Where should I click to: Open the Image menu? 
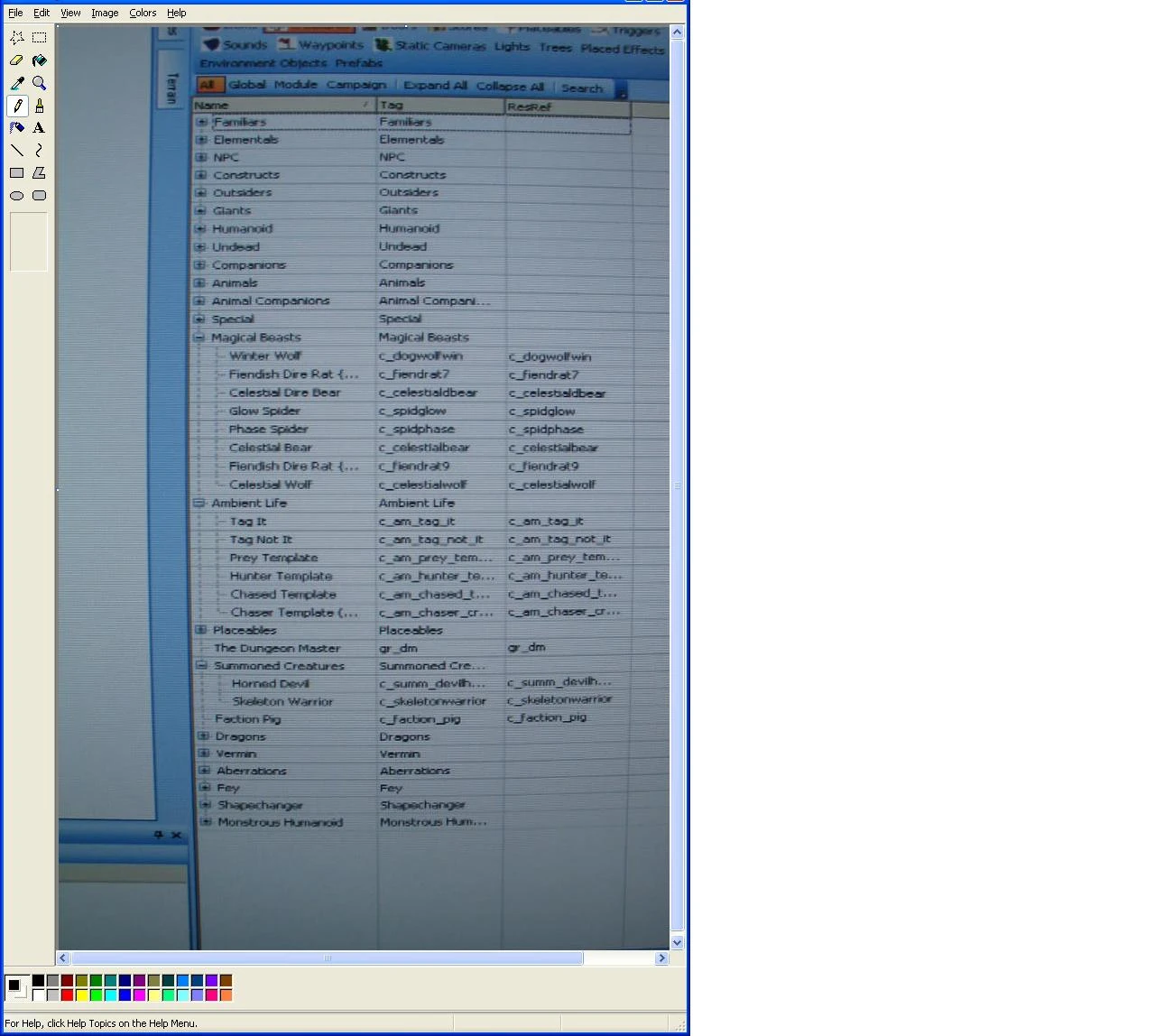click(105, 13)
